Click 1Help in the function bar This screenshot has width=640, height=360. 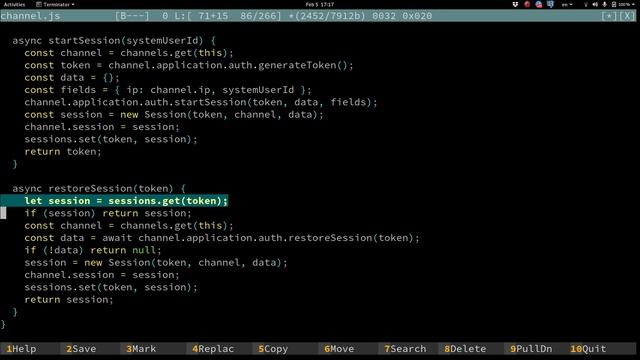tap(21, 349)
